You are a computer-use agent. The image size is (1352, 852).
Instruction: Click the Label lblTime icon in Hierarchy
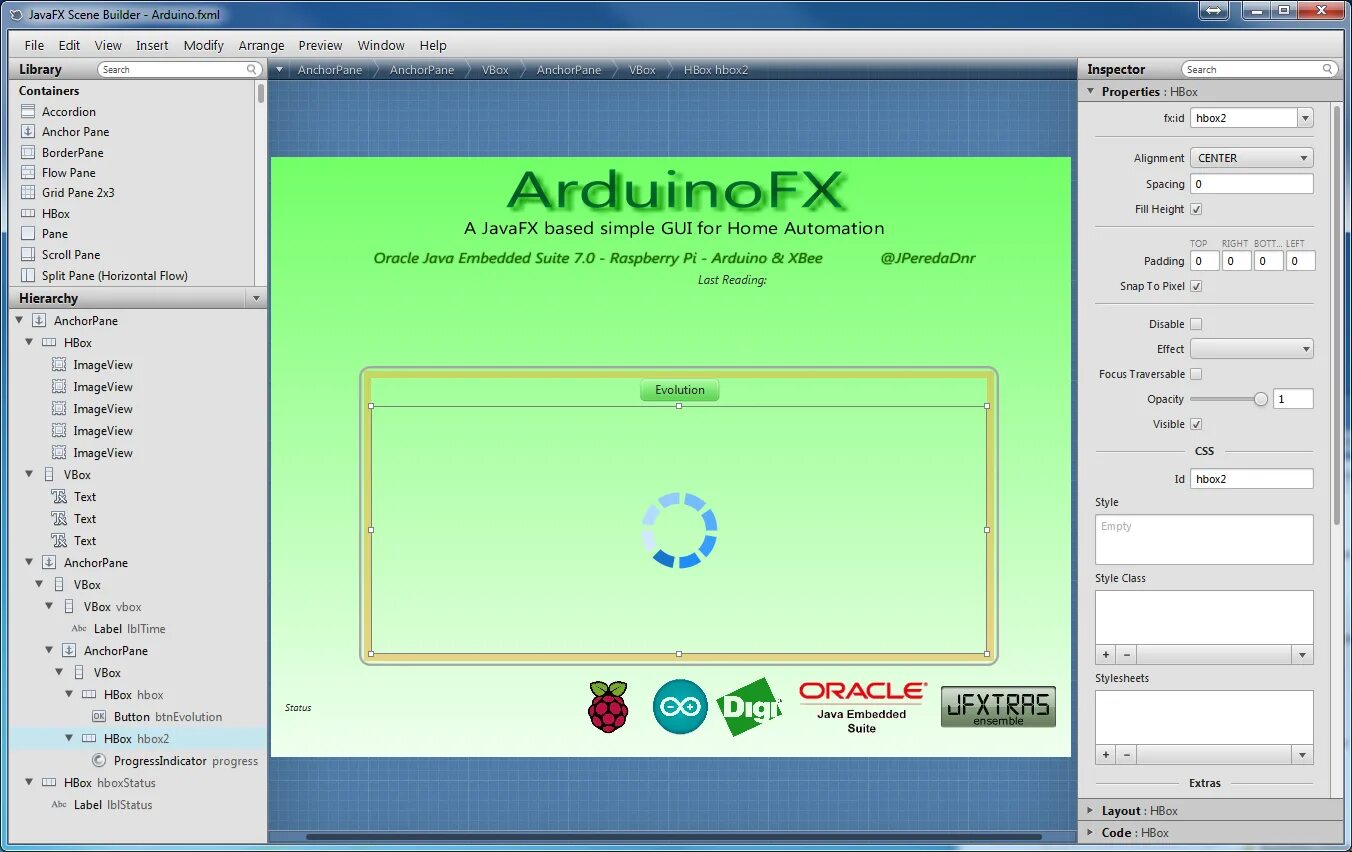click(x=79, y=629)
